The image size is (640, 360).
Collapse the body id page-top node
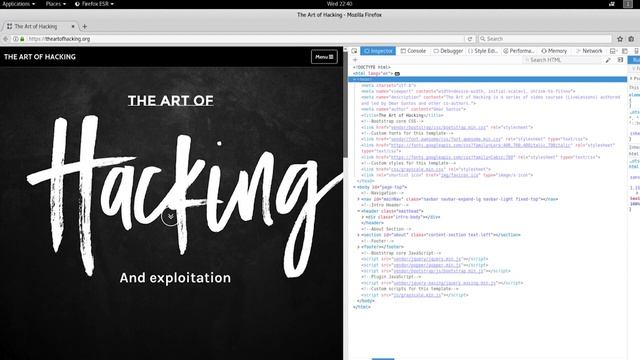355,187
